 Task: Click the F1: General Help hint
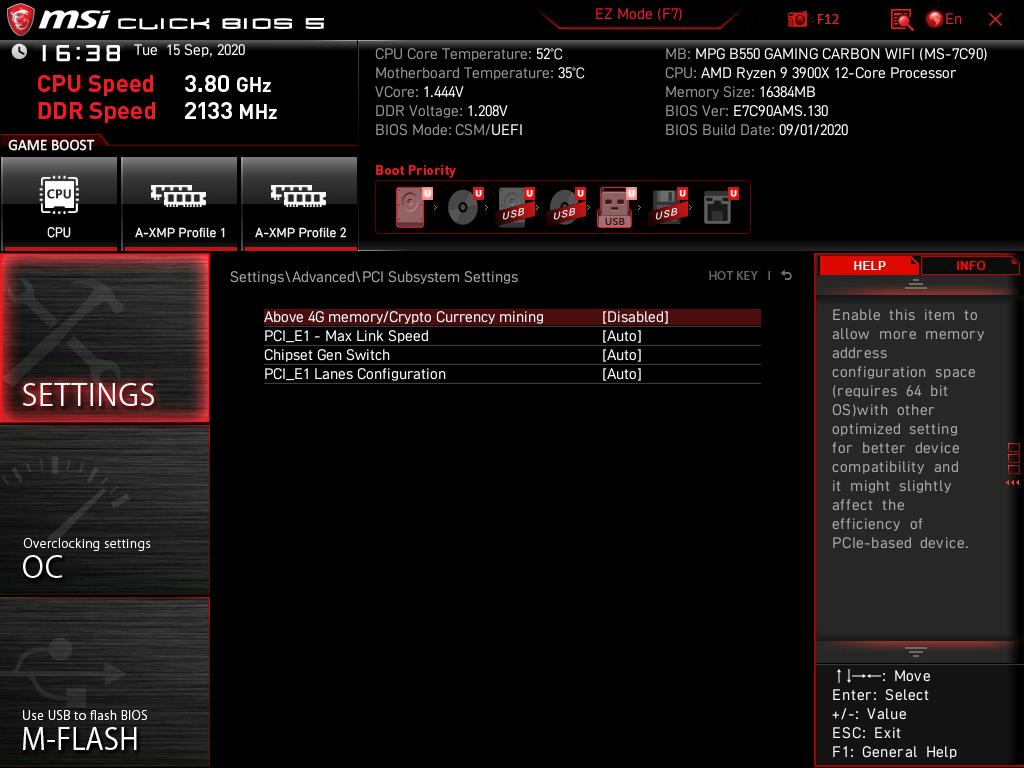click(x=894, y=752)
